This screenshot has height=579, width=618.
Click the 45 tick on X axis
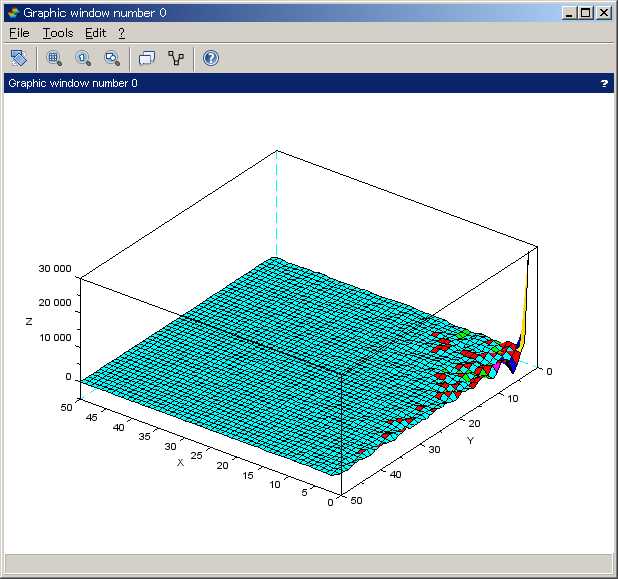click(x=91, y=417)
